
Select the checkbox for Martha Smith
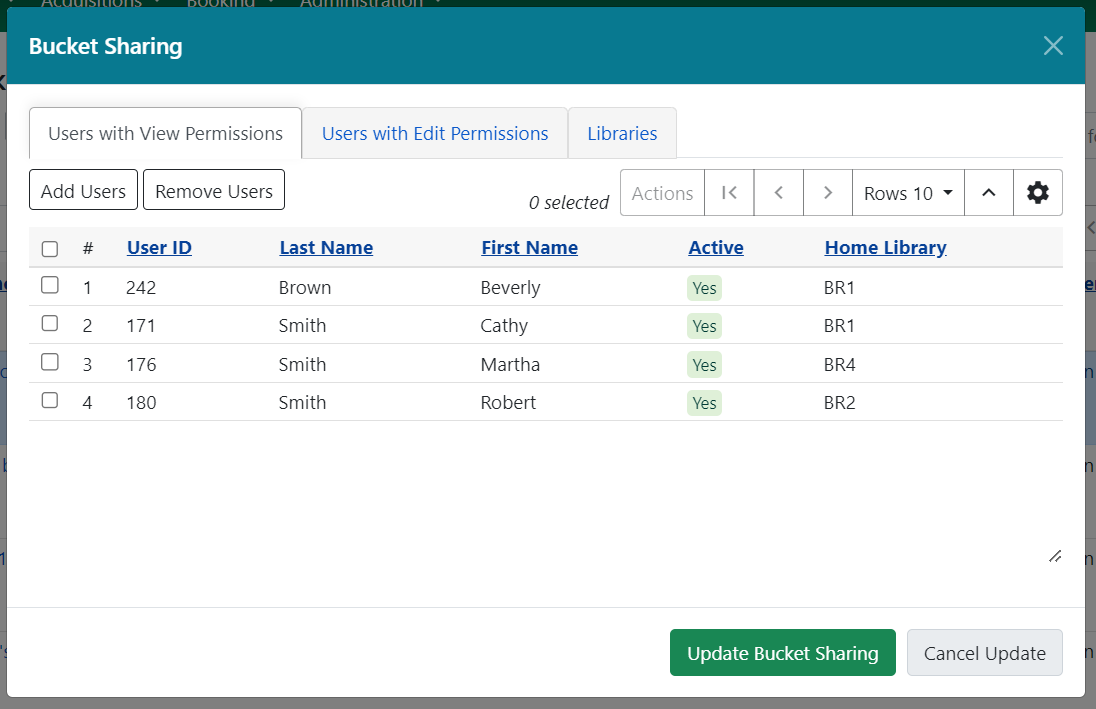(x=50, y=362)
